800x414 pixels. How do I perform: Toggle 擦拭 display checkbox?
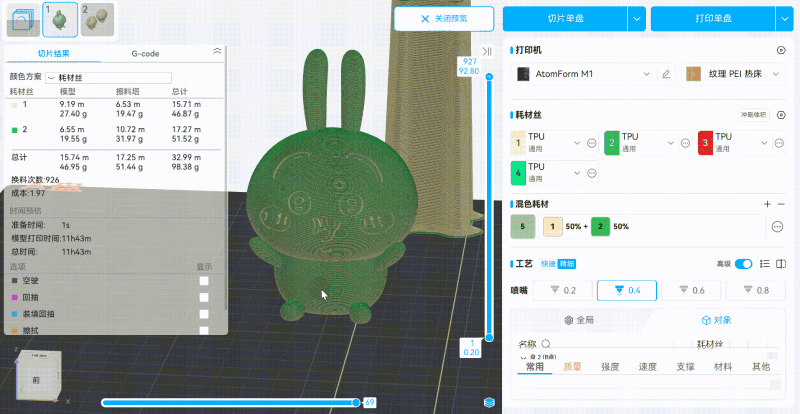coord(204,330)
